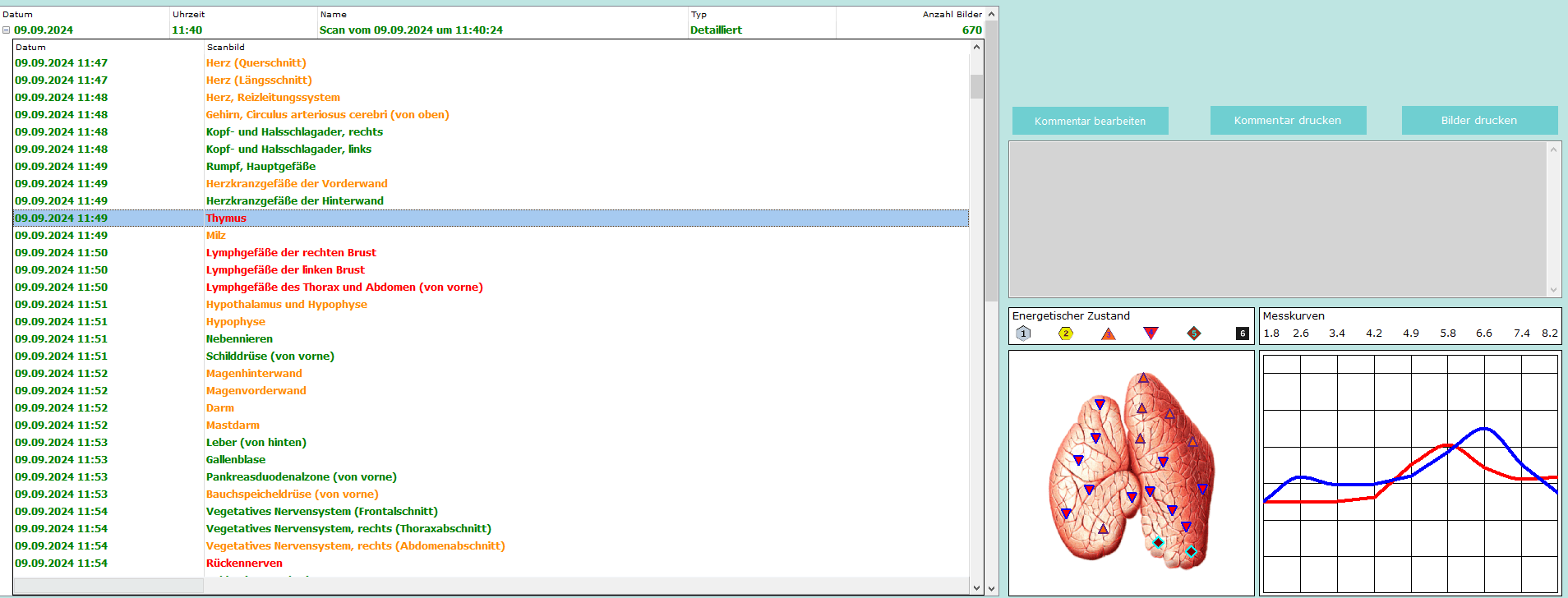
Task: Select Bauchspeicheldrüse (von vorne) row
Action: (491, 494)
